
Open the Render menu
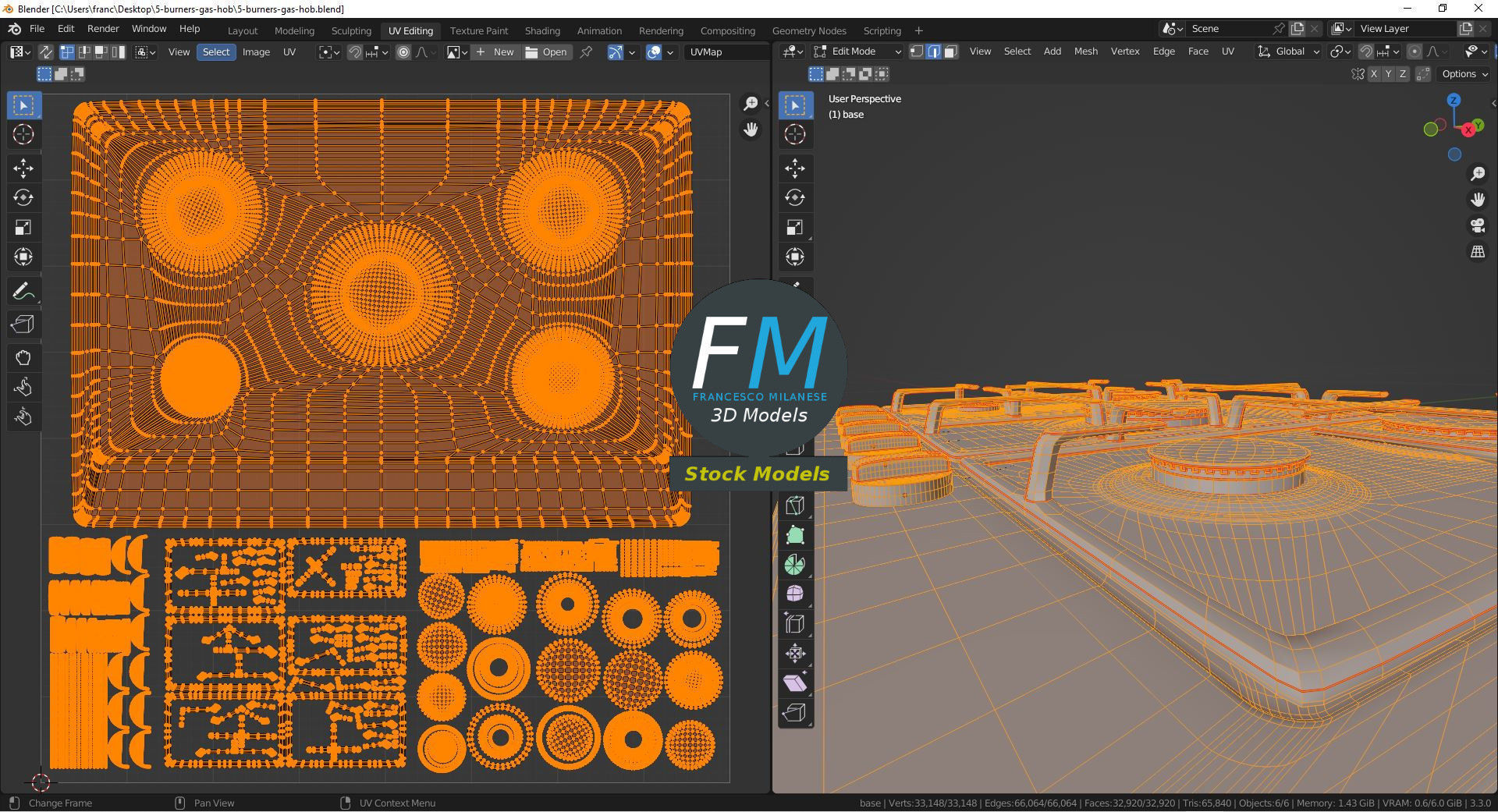click(103, 29)
